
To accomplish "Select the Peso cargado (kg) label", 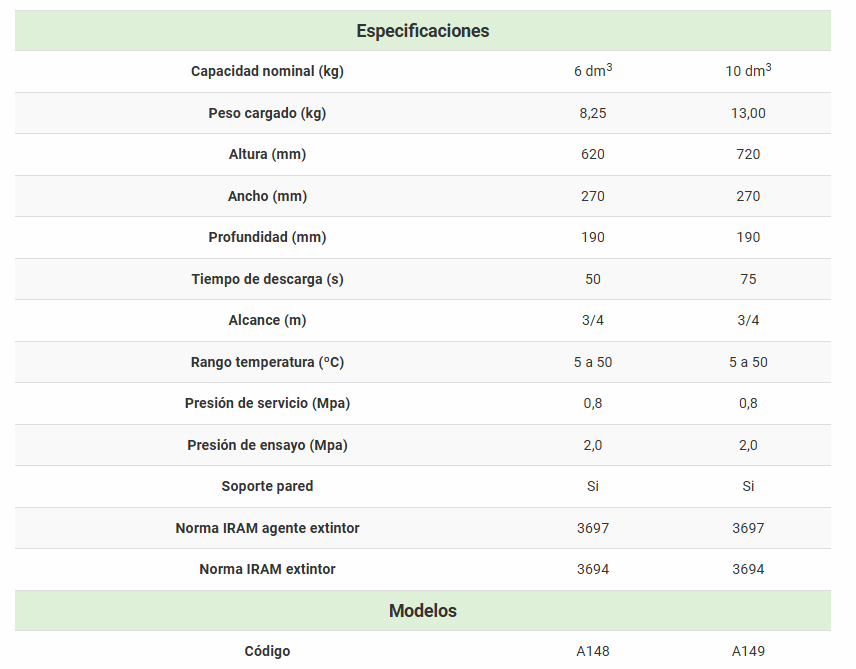I will pos(267,113).
